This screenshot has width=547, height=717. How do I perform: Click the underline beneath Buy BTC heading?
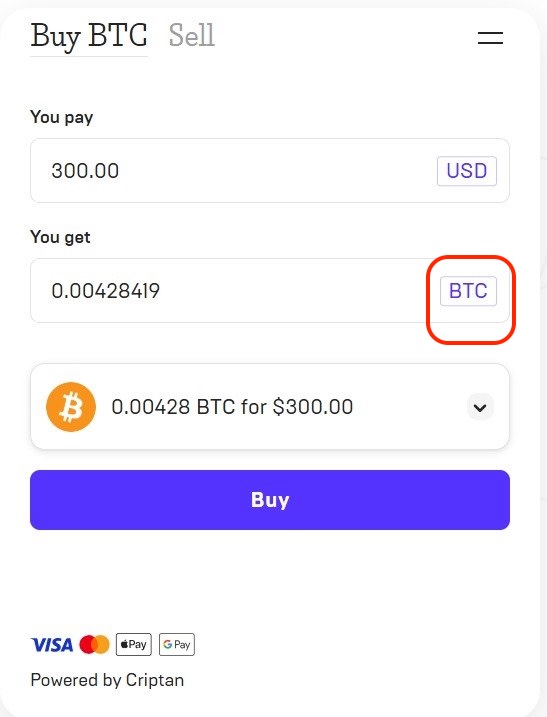pyautogui.click(x=89, y=57)
